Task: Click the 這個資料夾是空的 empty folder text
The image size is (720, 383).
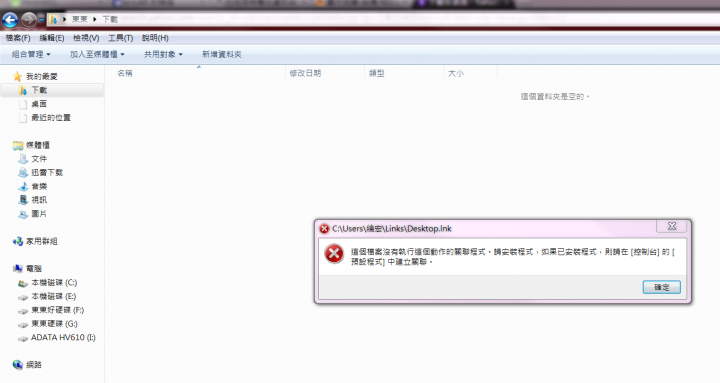Action: coord(555,96)
